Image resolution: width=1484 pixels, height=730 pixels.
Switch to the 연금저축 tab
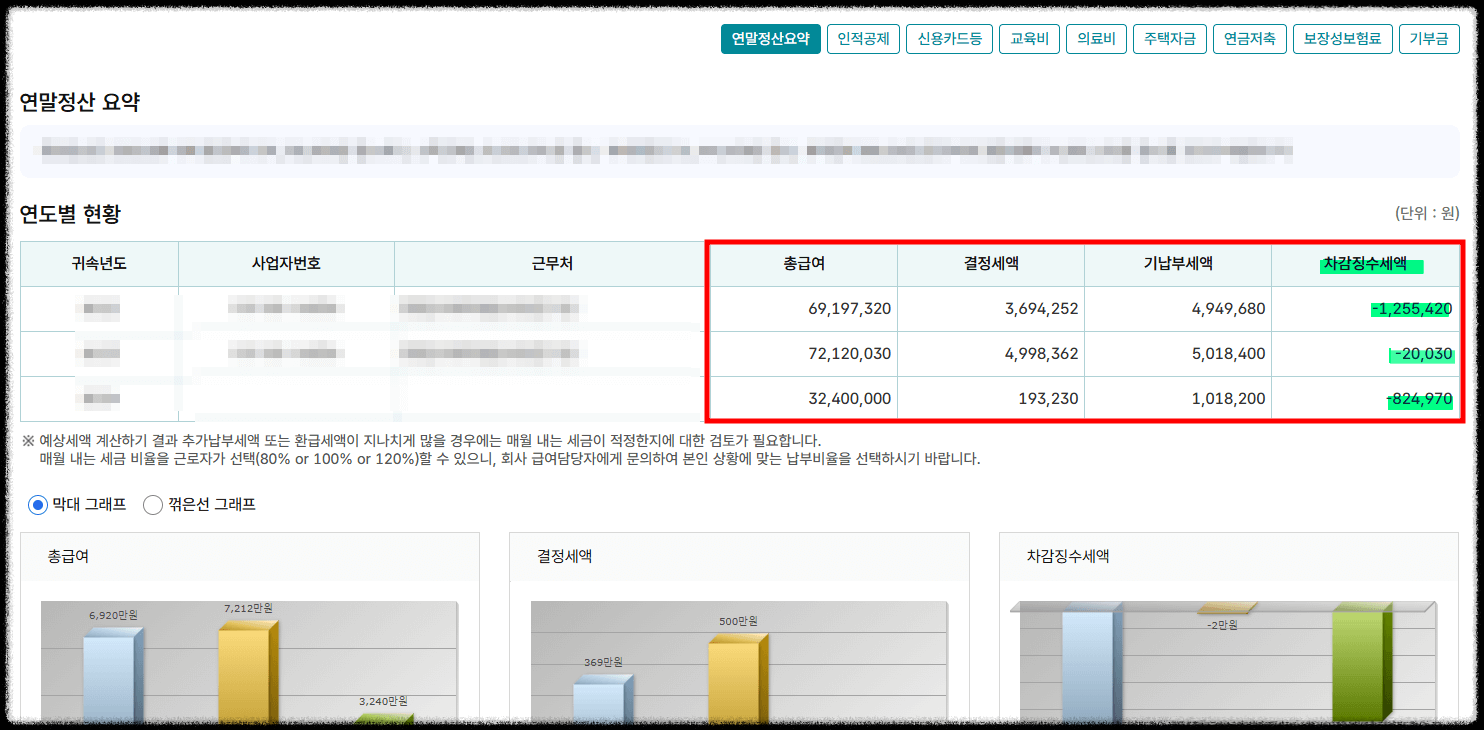point(1250,39)
